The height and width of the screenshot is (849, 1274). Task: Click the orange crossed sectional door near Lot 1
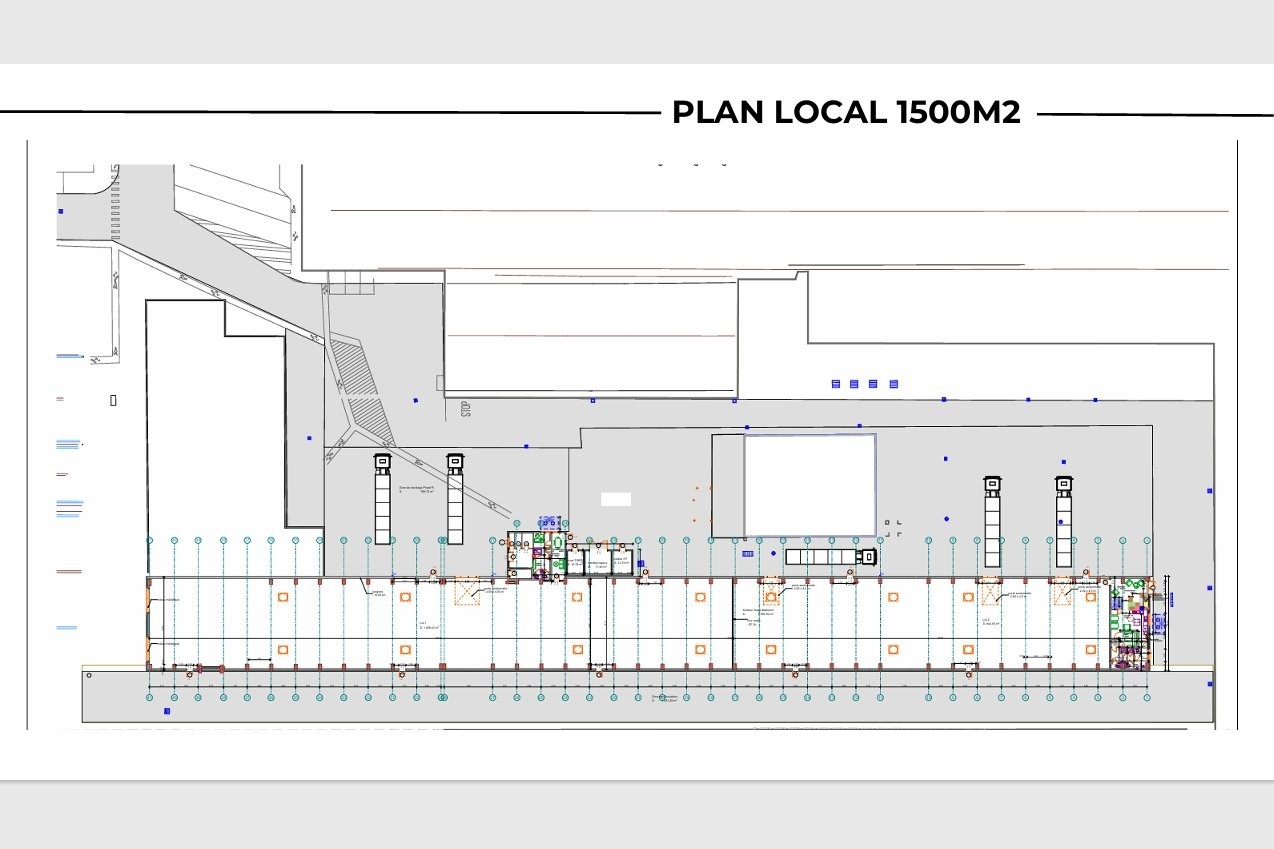(467, 592)
